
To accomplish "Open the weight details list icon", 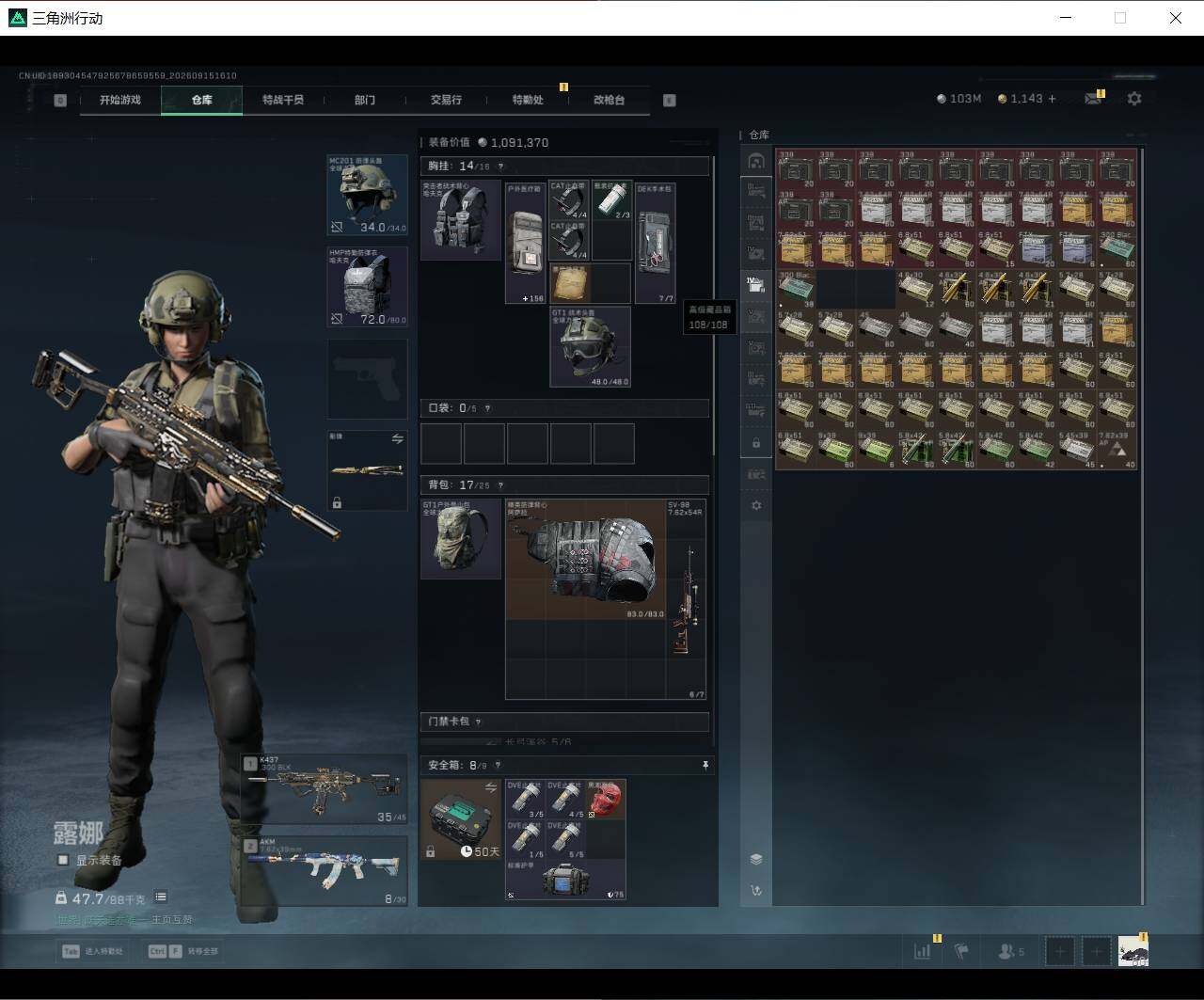I will [x=161, y=897].
